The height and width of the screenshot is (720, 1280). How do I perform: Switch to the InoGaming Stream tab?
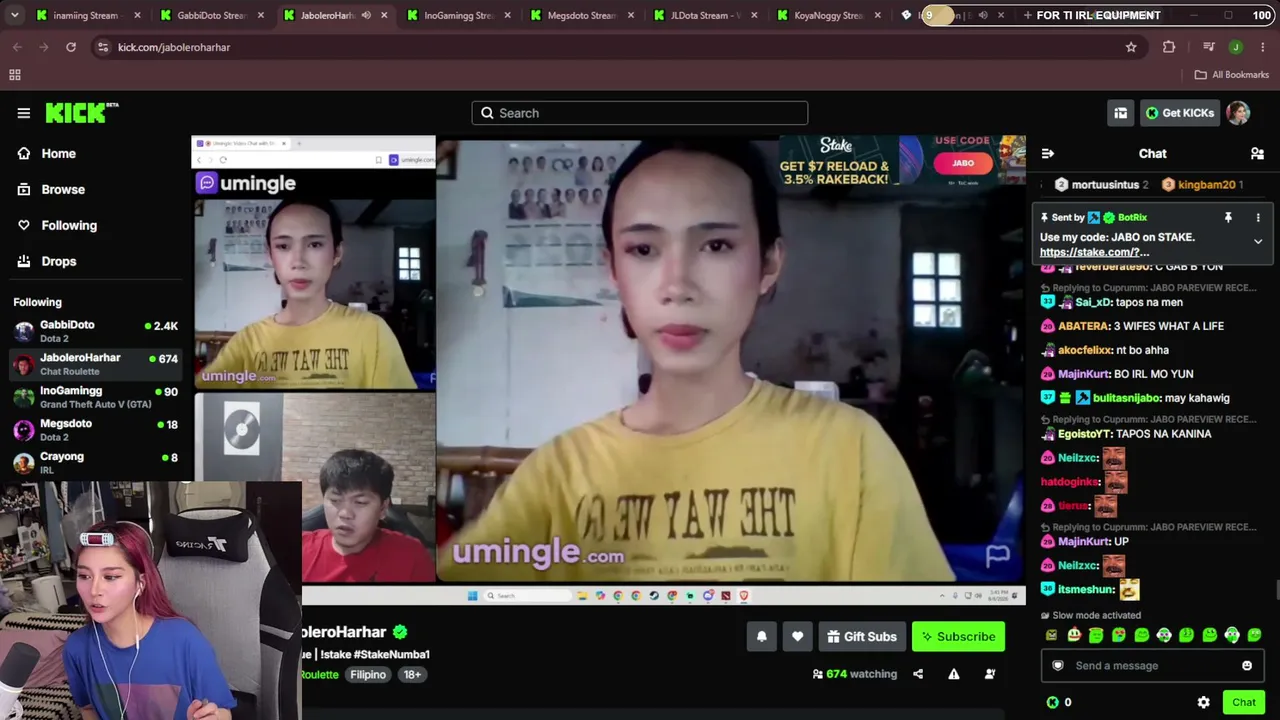[x=456, y=15]
